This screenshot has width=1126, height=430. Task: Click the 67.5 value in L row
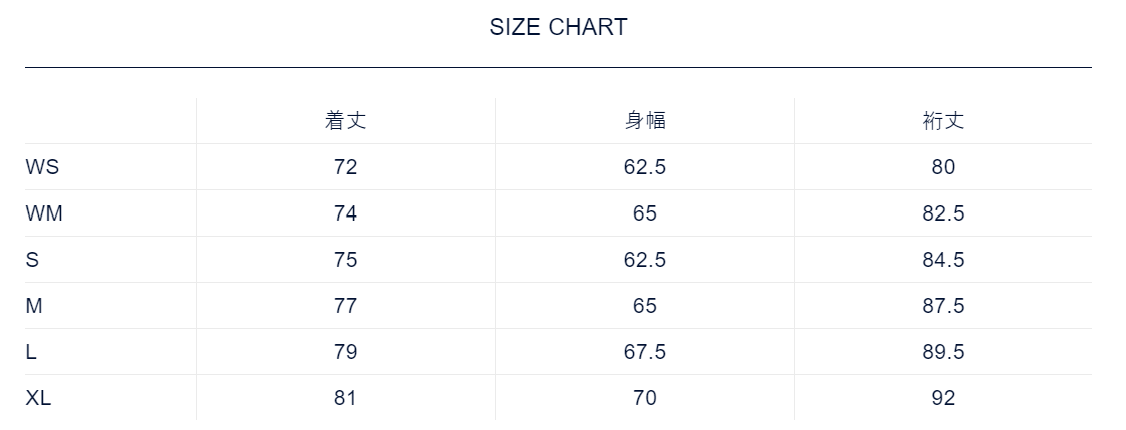644,351
